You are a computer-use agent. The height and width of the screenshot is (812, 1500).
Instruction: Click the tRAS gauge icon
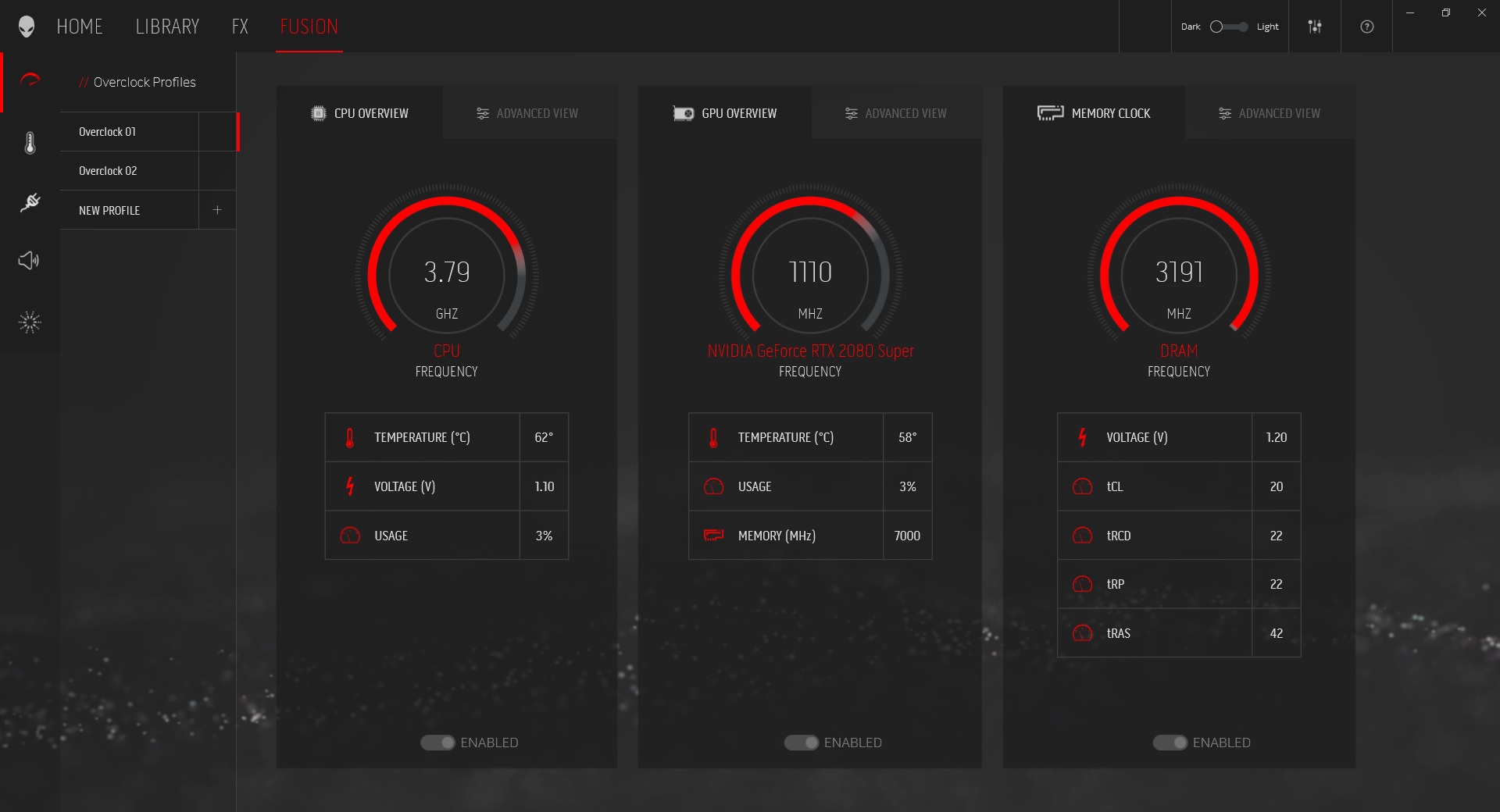point(1082,633)
